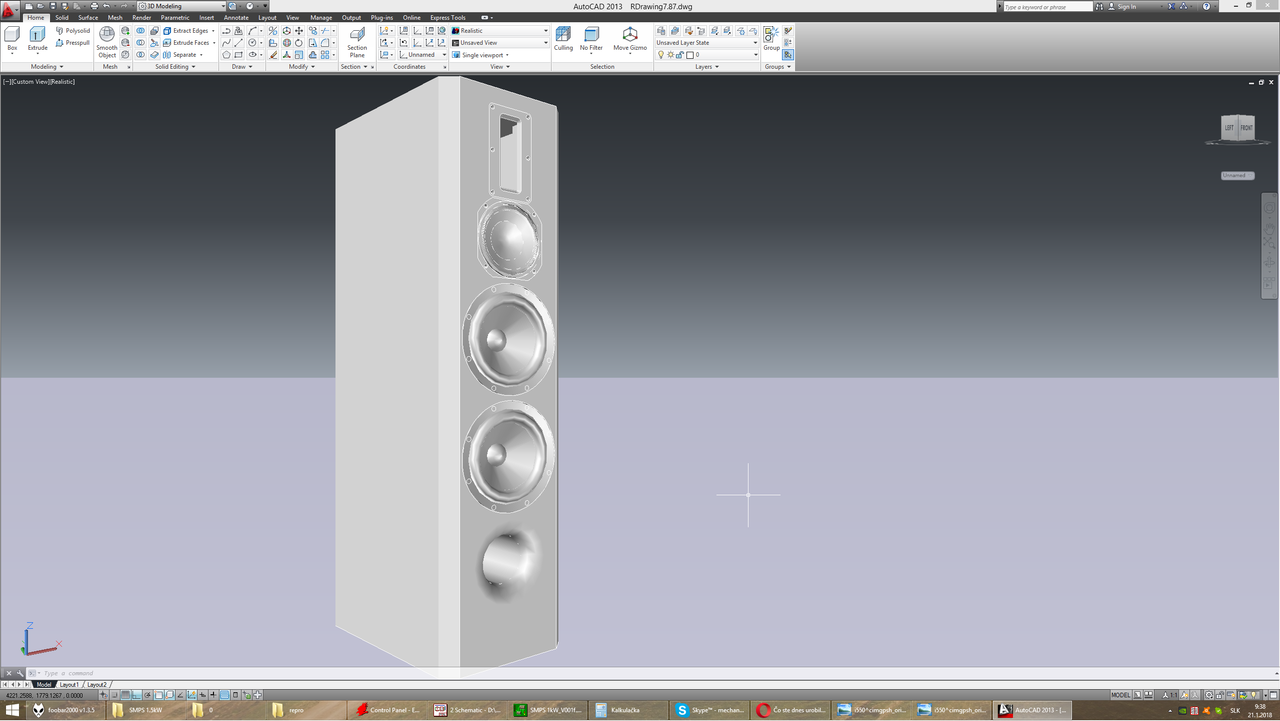Open foobar2000 from the taskbar

tap(67, 710)
